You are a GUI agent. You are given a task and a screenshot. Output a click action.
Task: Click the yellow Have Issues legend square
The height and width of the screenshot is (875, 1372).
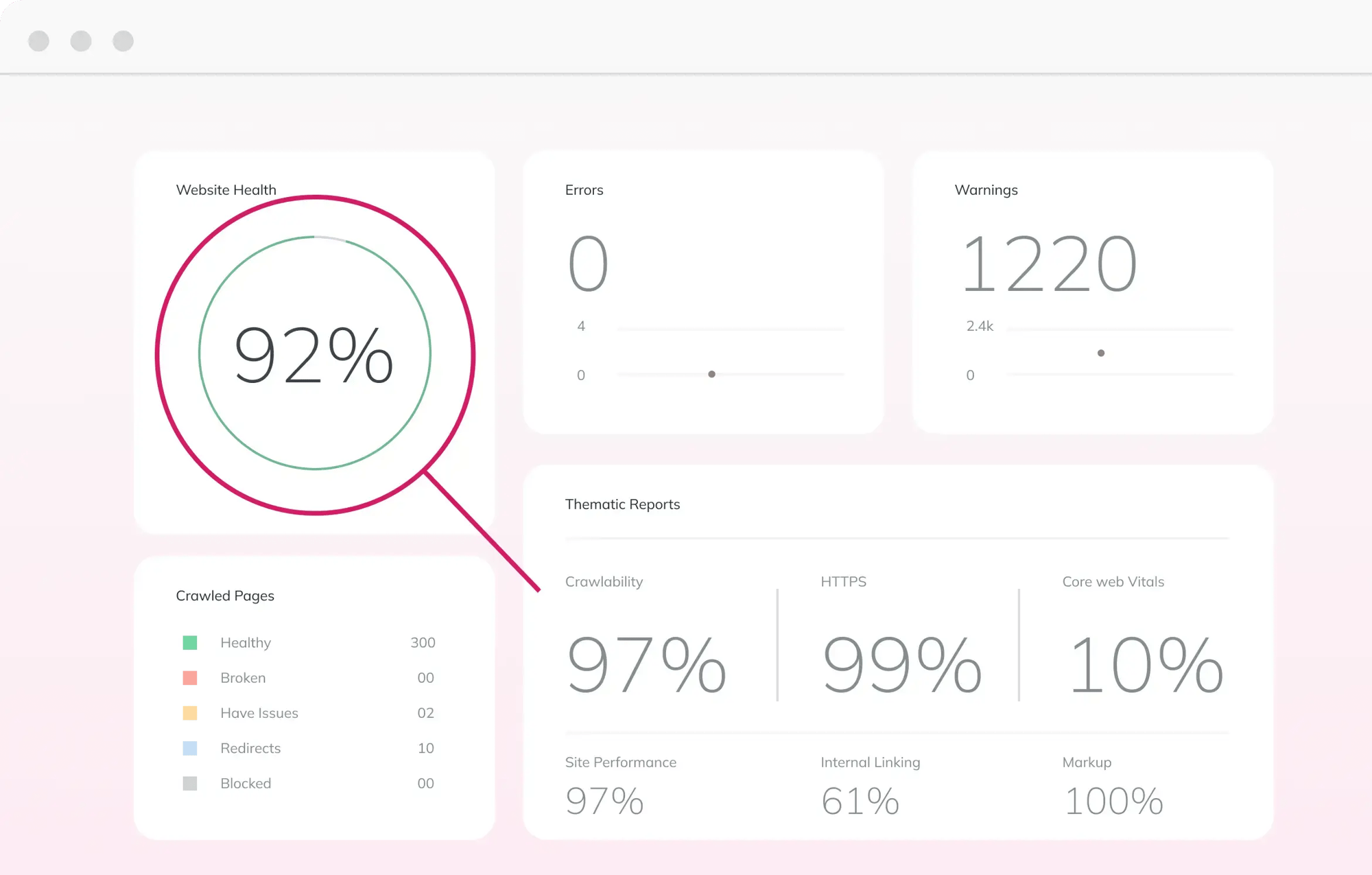pos(190,713)
